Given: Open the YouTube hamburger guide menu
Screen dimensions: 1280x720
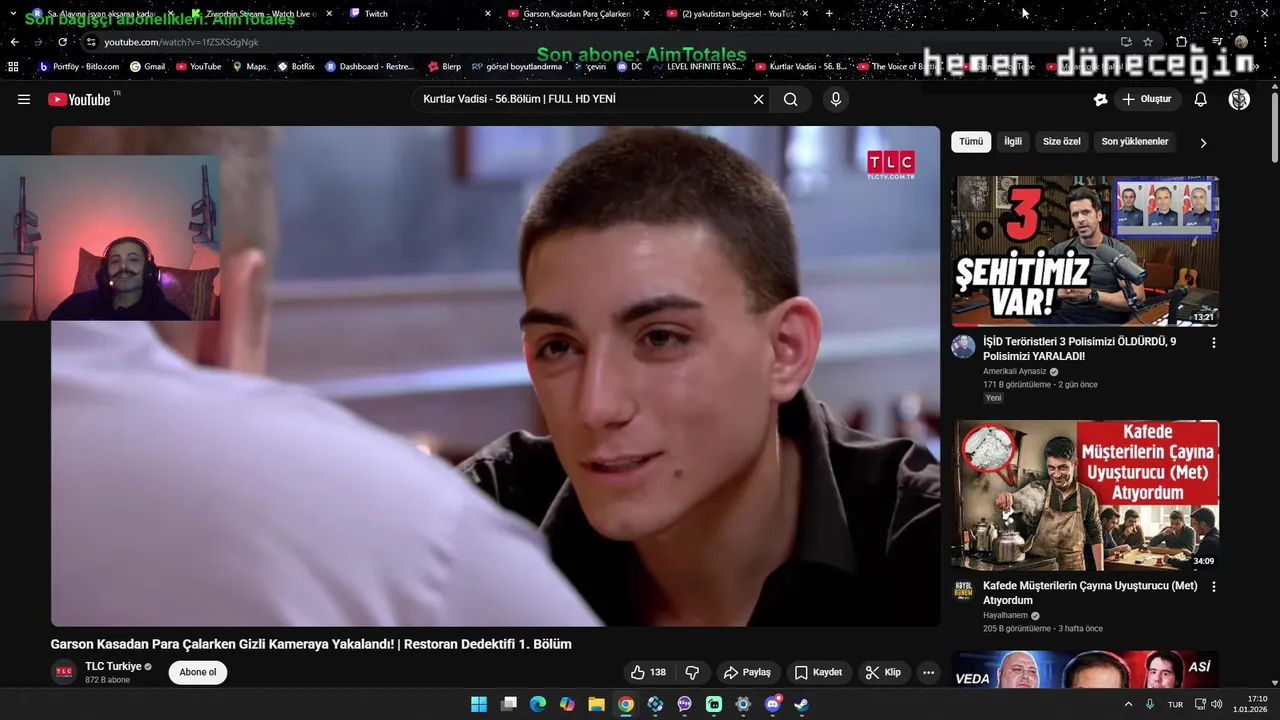Looking at the screenshot, I should click(x=24, y=99).
